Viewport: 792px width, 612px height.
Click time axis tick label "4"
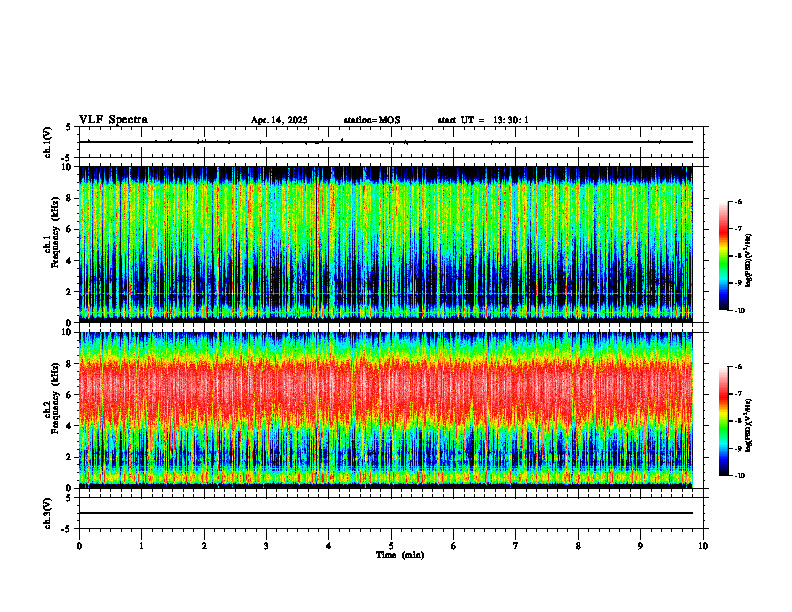point(329,546)
